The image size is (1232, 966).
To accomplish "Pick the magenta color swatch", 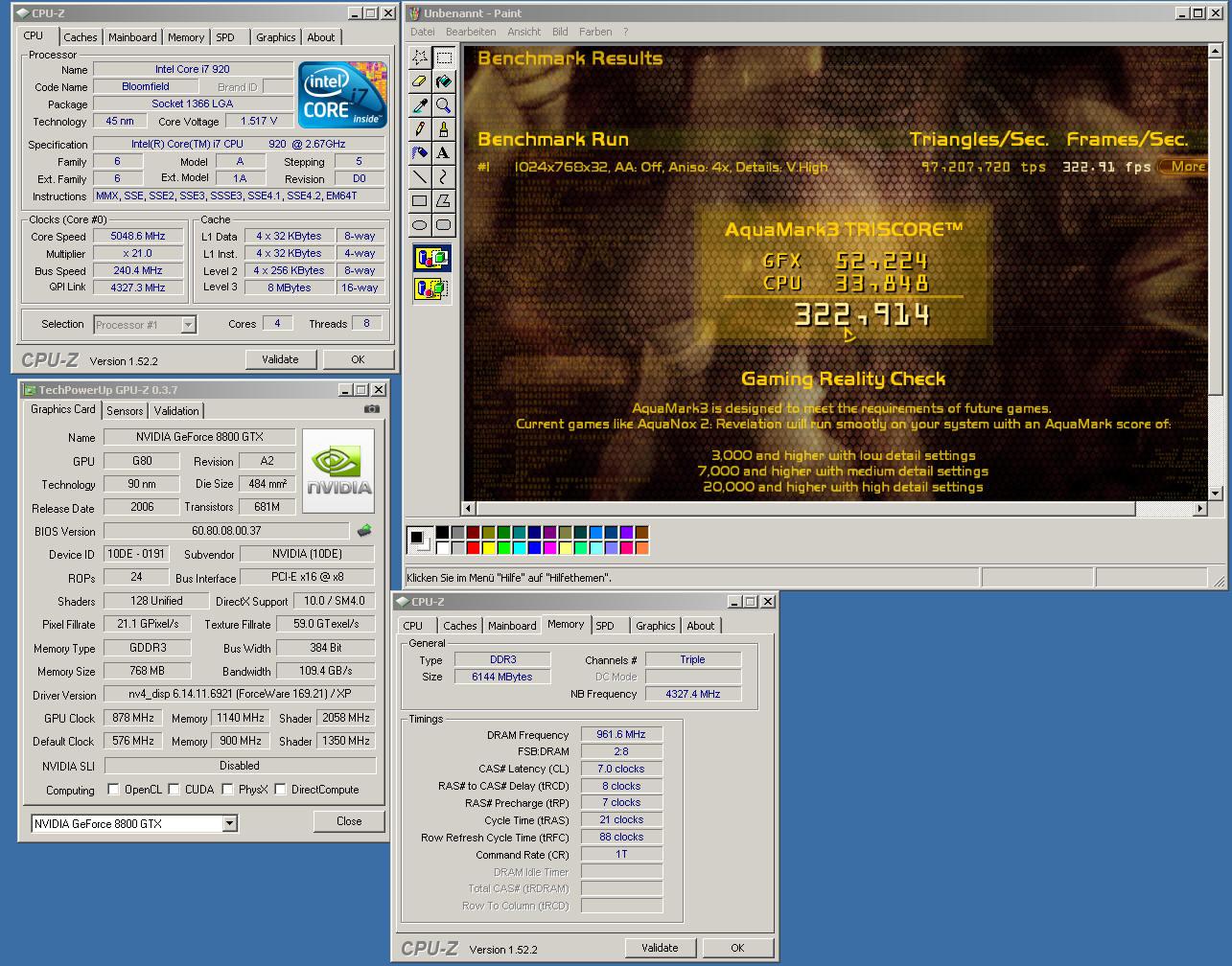I will pos(550,548).
